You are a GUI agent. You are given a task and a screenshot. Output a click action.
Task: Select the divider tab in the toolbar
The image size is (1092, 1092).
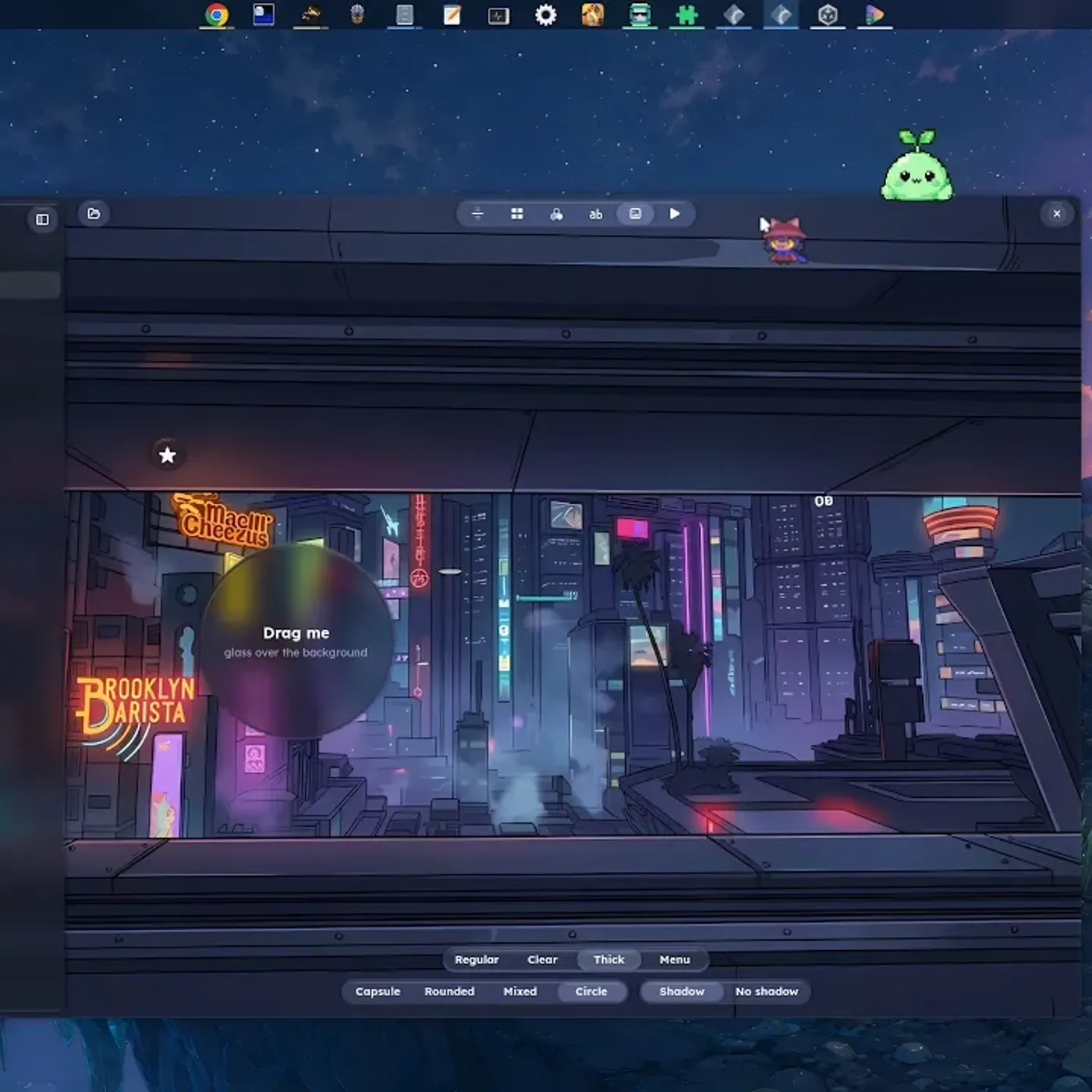coord(477,214)
